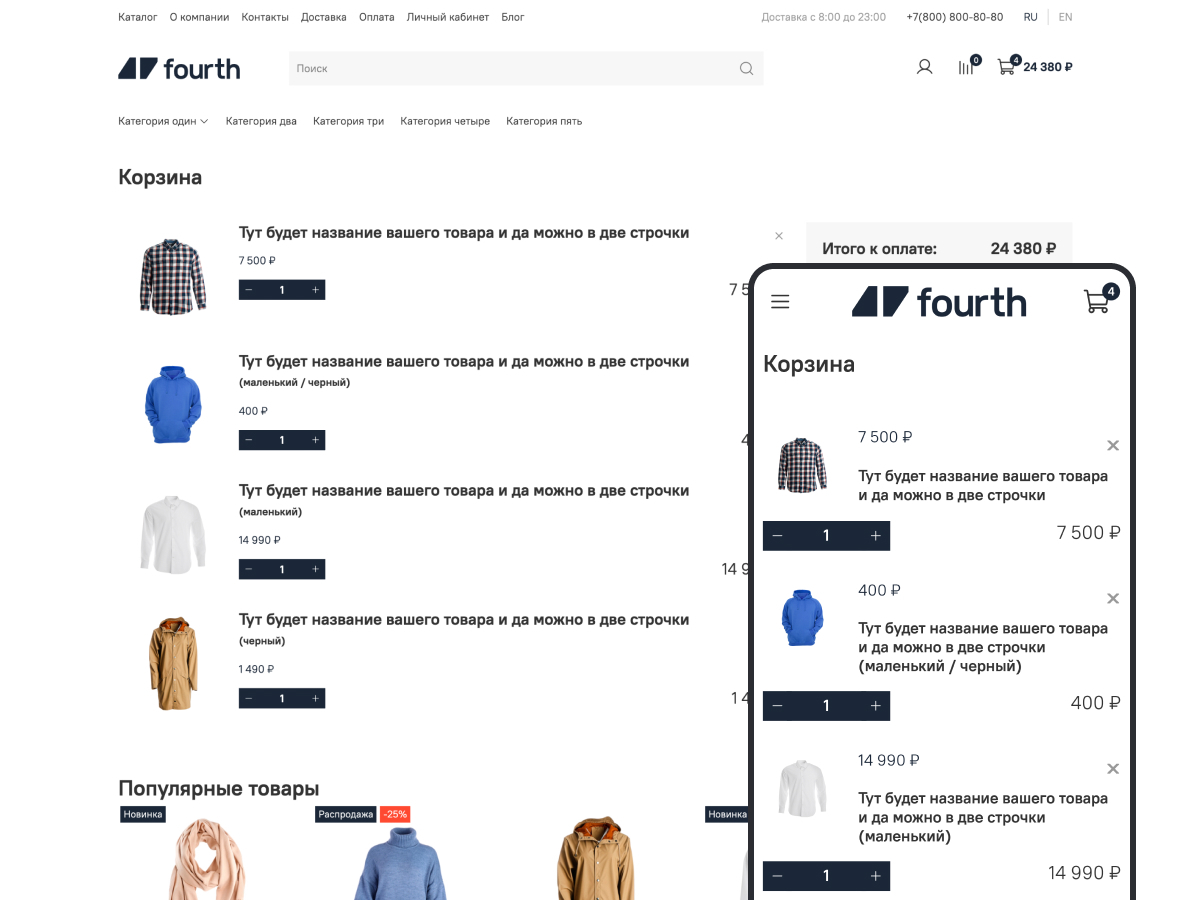This screenshot has height=900, width=1200.
Task: Click the Распродажа badge
Action: [x=346, y=814]
